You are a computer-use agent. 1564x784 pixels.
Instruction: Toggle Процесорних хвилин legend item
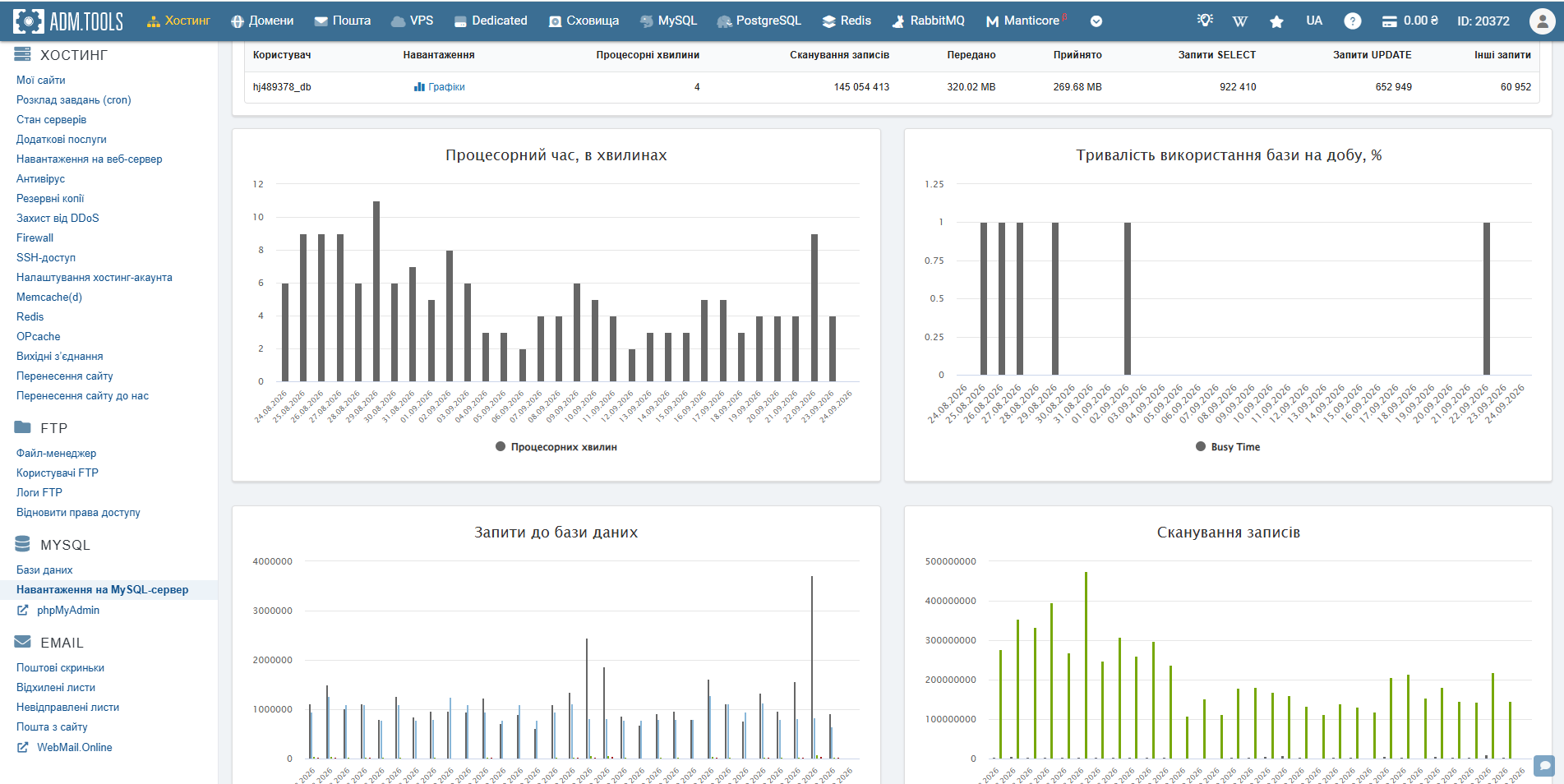pos(556,447)
